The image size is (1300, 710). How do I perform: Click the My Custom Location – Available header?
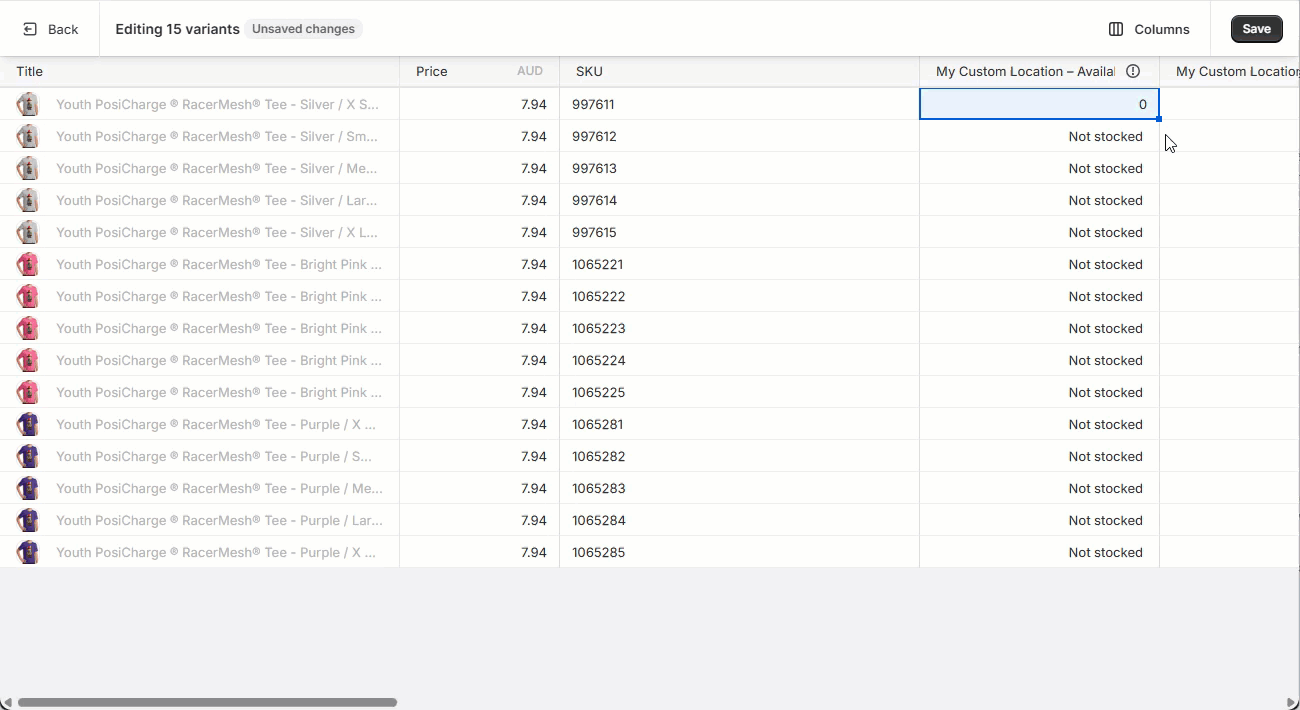[1040, 71]
